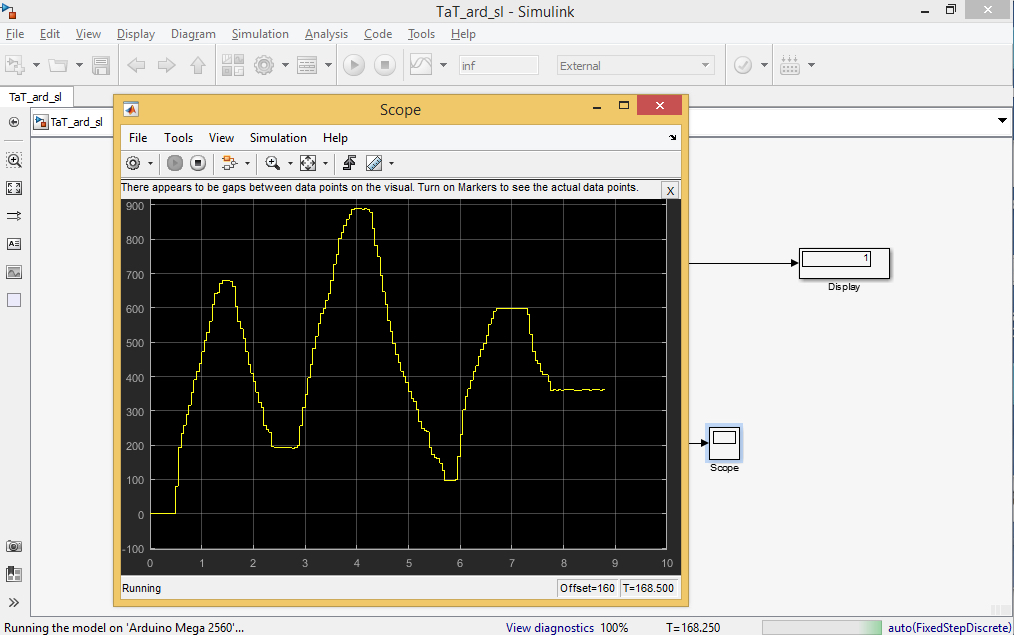
Task: Click the auto(FixedStepDiscrete) solver link
Action: pos(949,627)
